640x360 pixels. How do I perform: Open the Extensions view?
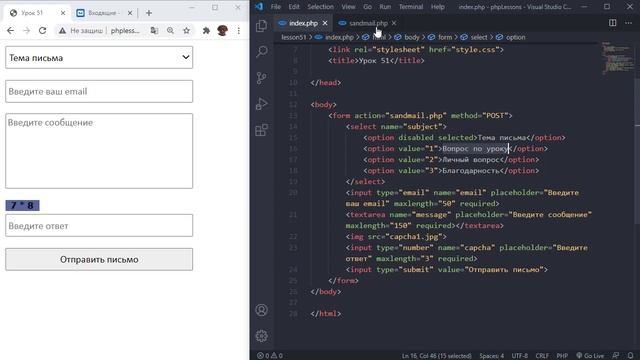tap(261, 130)
